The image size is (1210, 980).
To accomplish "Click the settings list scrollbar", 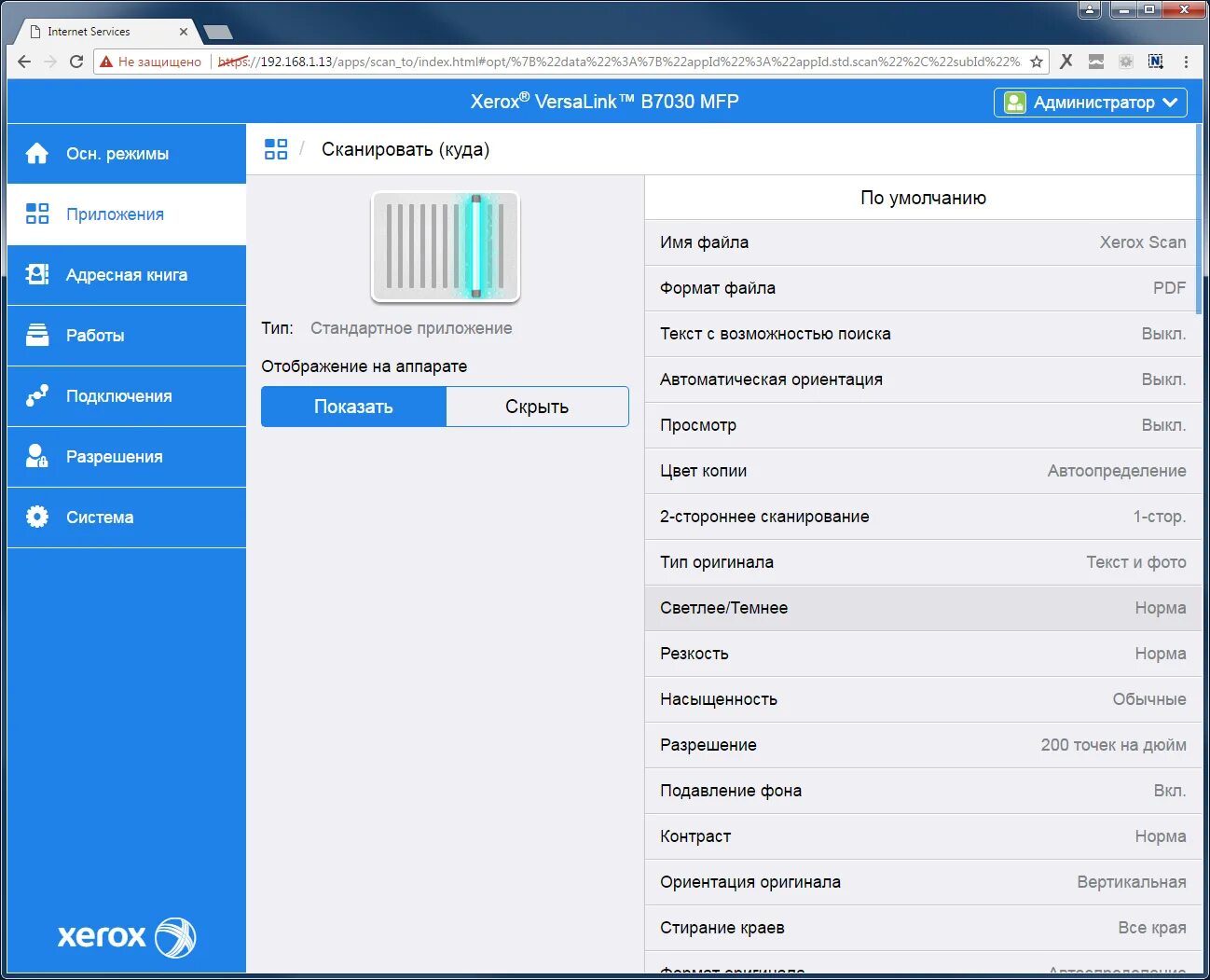I will (x=1199, y=219).
